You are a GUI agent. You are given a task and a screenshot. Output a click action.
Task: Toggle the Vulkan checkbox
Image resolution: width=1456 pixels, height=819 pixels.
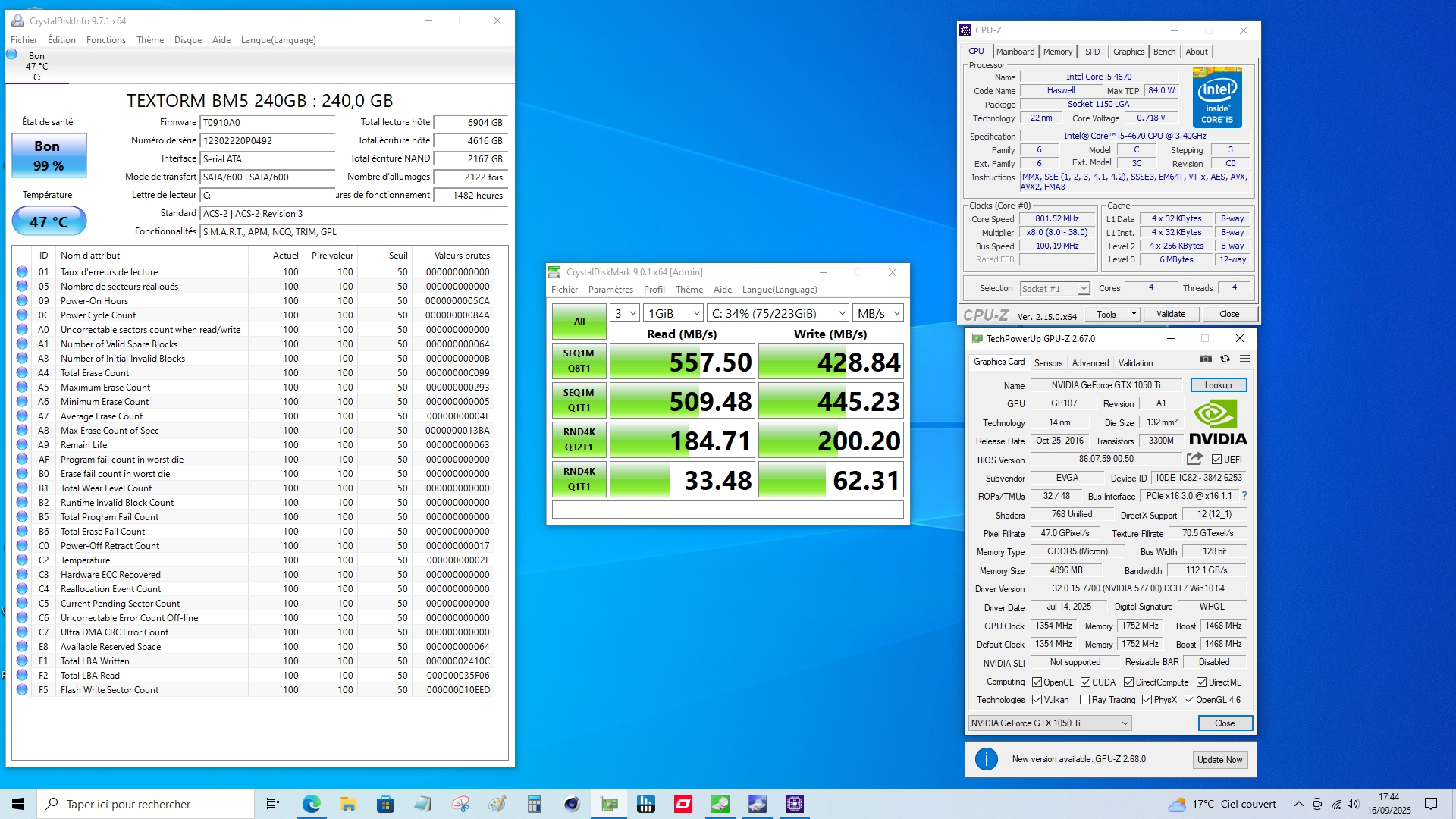1037,700
